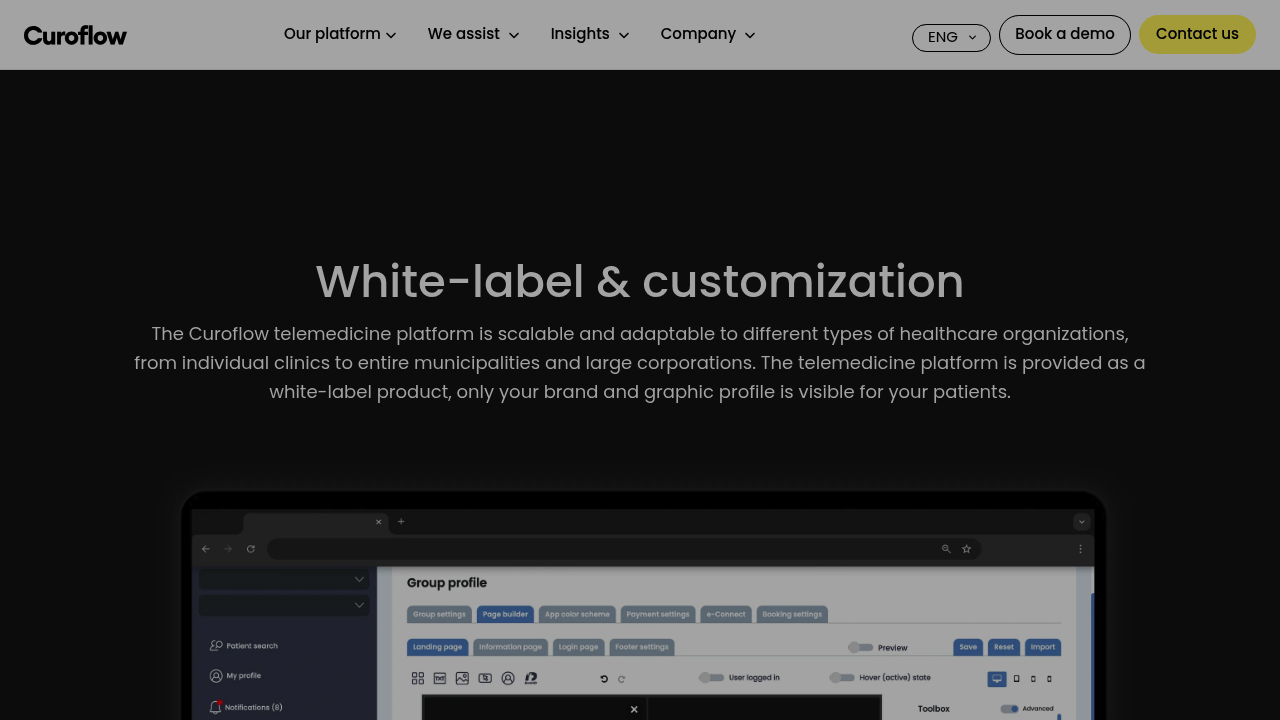
Task: Toggle the Hover (active) state switch
Action: tap(841, 677)
